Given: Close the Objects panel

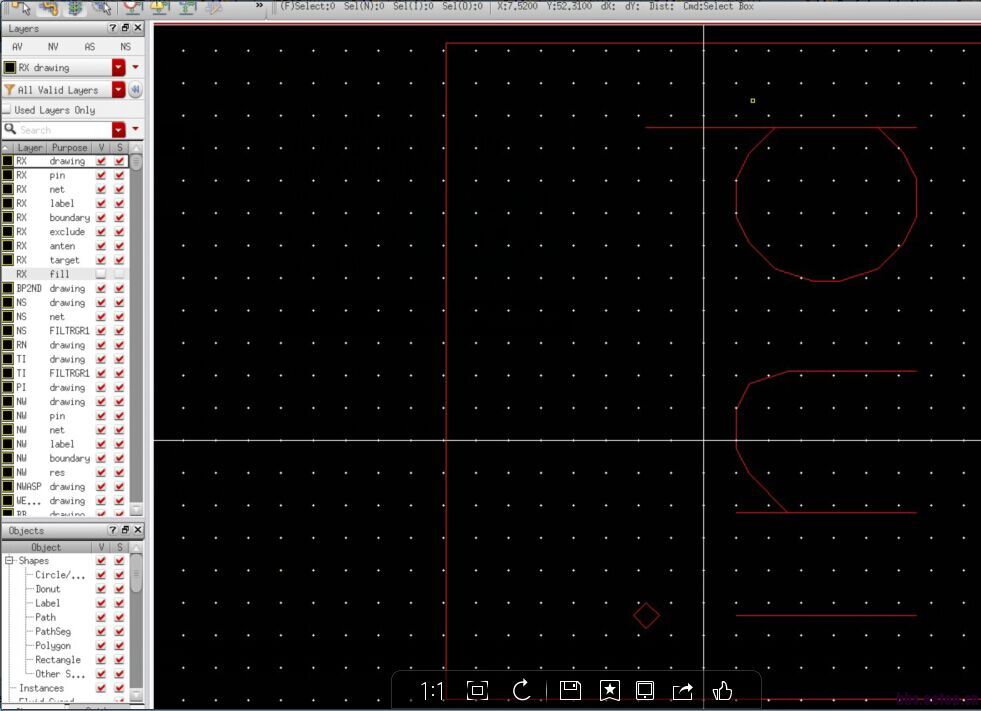Looking at the screenshot, I should (x=138, y=530).
